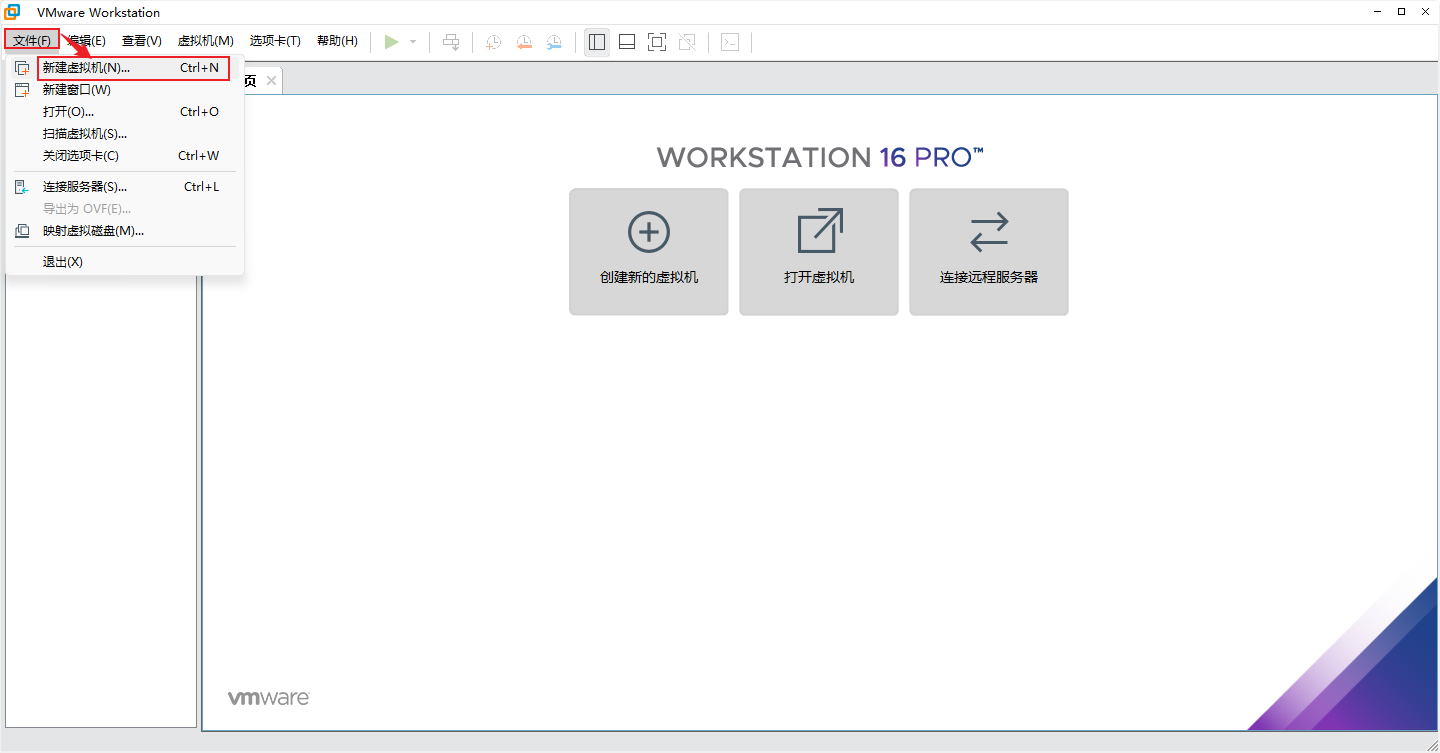Image resolution: width=1440 pixels, height=753 pixels.
Task: Open the power options dropdown arrow
Action: (x=413, y=42)
